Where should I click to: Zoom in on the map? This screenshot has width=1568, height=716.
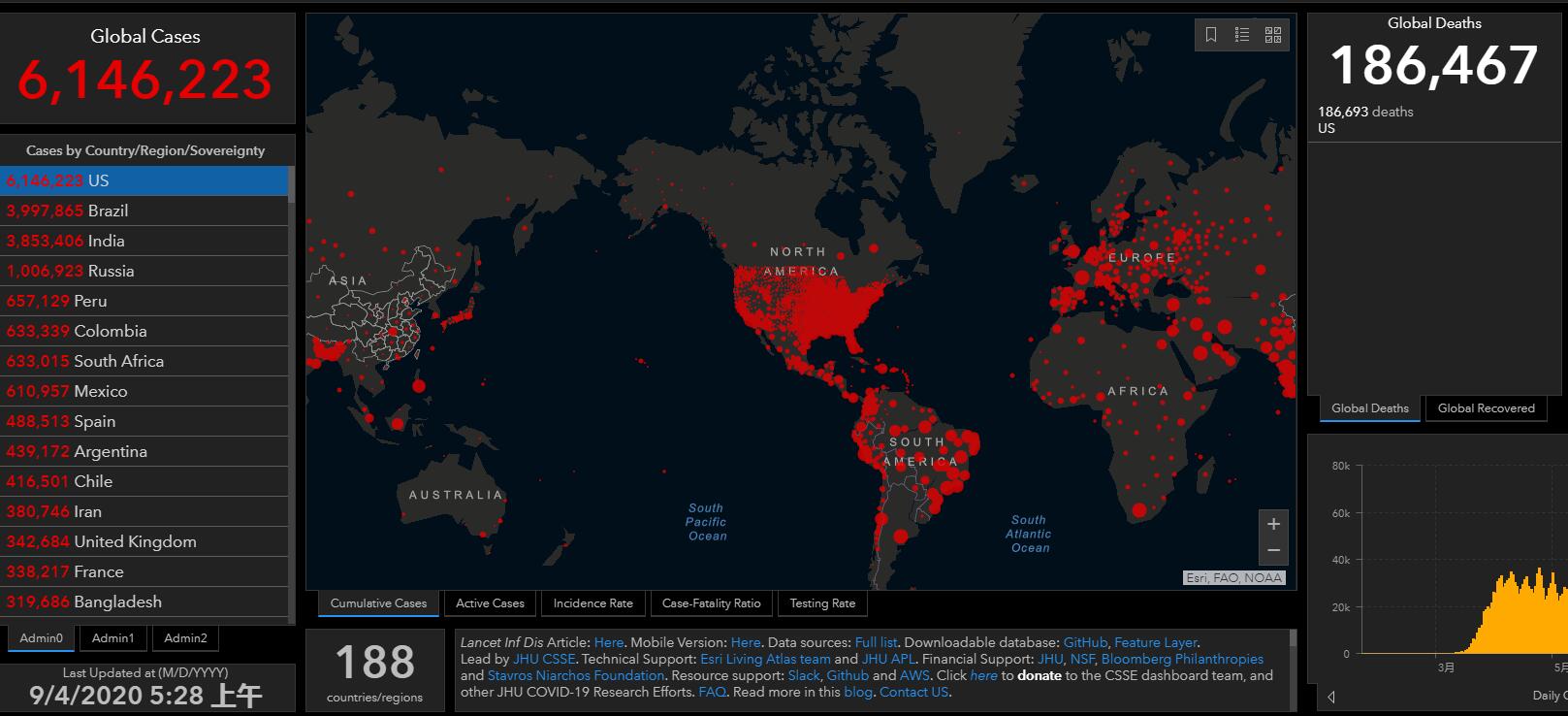pyautogui.click(x=1273, y=524)
